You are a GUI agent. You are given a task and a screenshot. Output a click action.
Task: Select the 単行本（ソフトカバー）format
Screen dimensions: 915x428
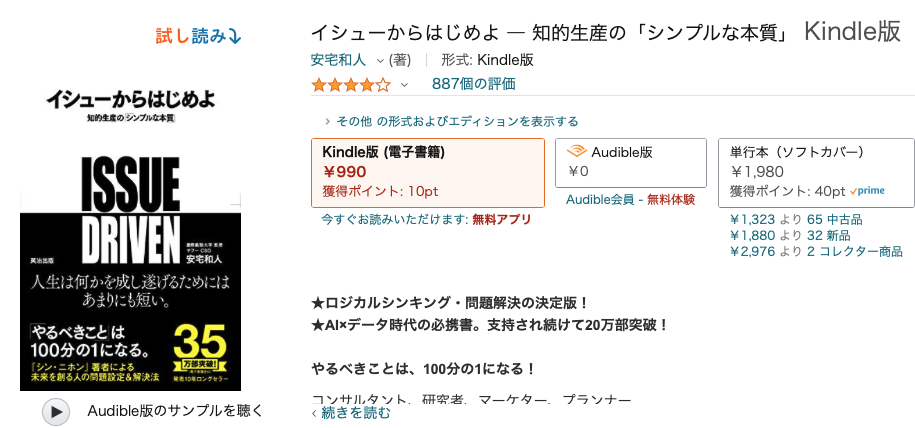[x=816, y=173]
